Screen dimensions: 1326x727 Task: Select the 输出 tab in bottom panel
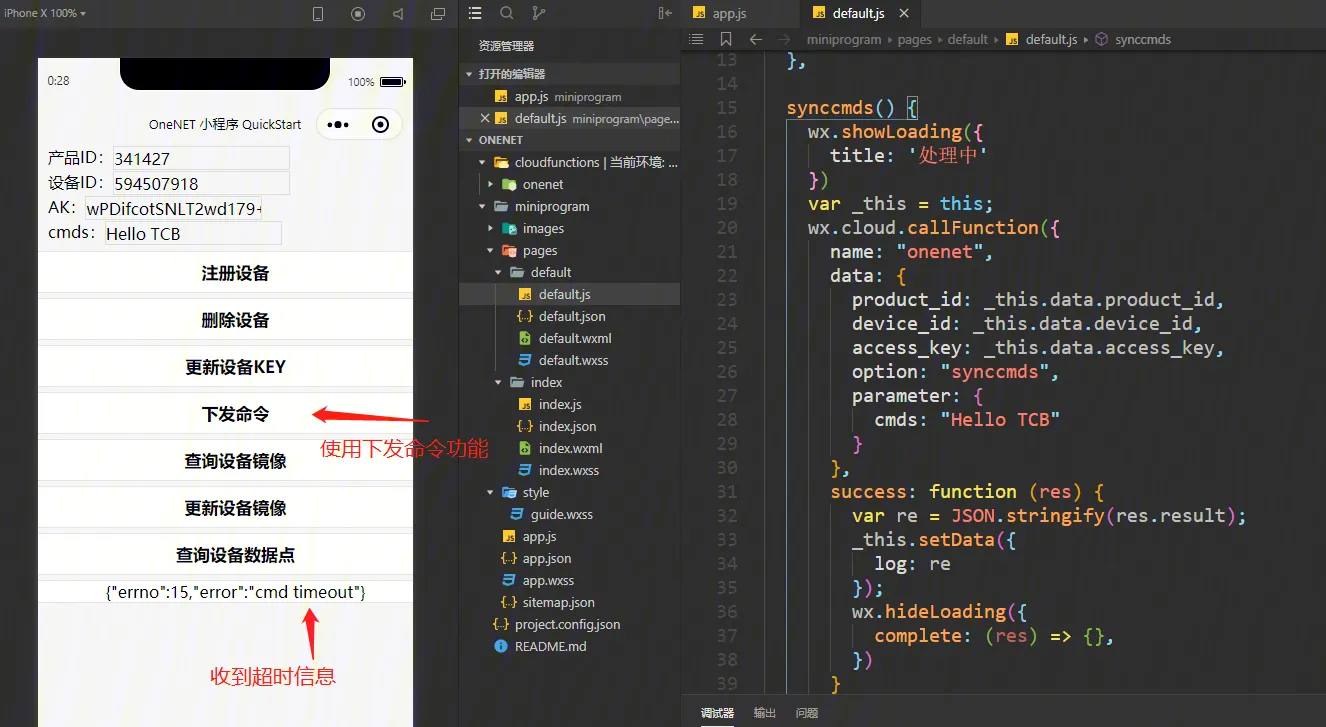tap(764, 713)
